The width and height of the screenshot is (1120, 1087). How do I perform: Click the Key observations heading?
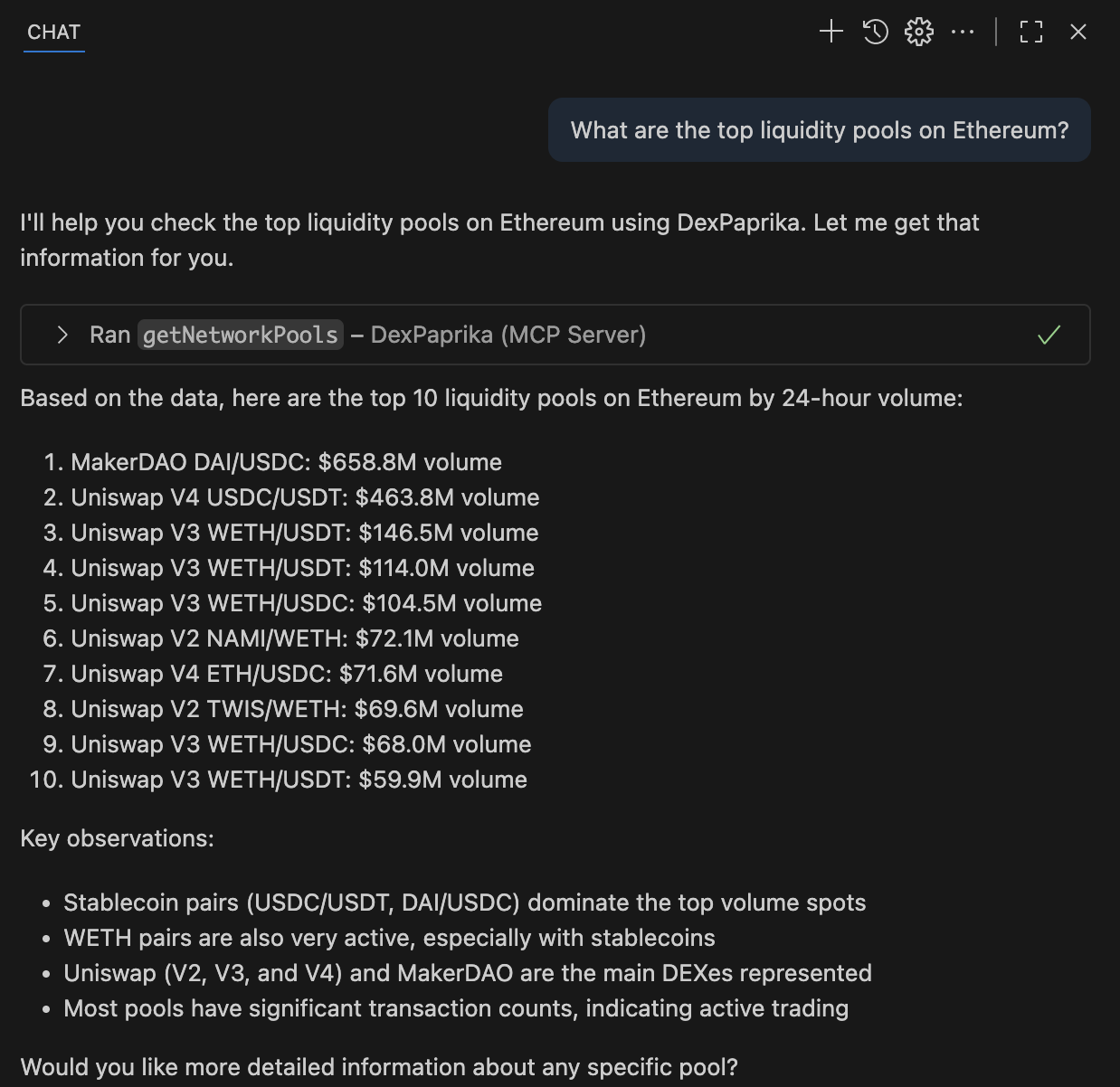pyautogui.click(x=118, y=838)
